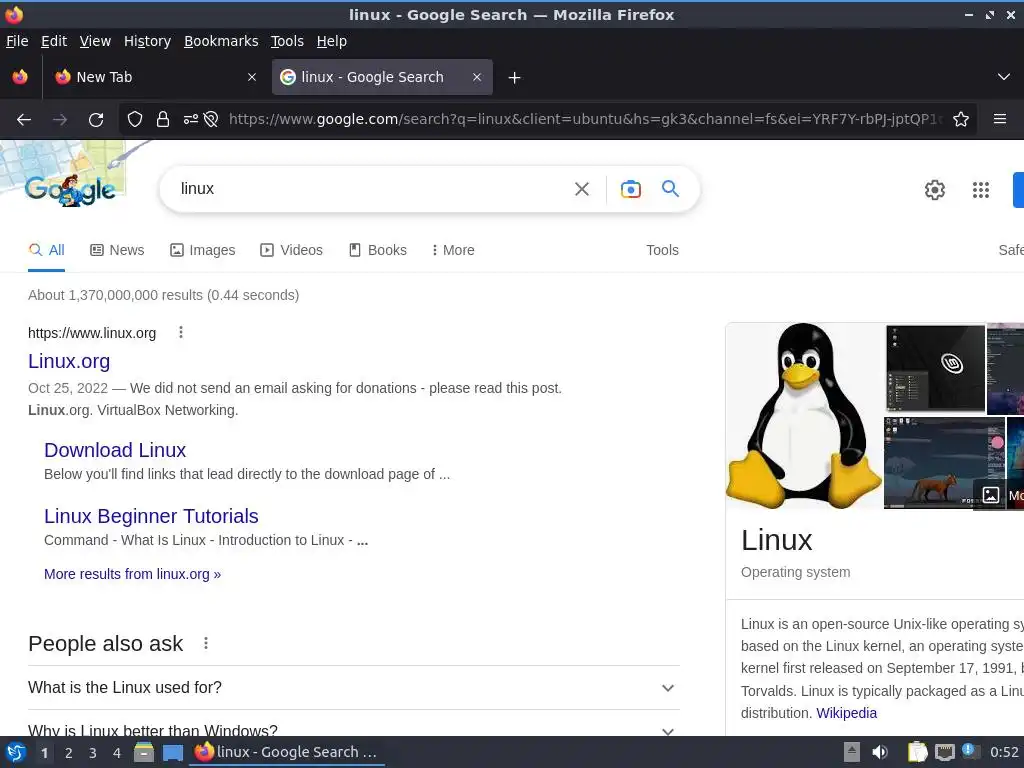Screen dimensions: 1024x768
Task: Open the Help menu
Action: (x=332, y=41)
